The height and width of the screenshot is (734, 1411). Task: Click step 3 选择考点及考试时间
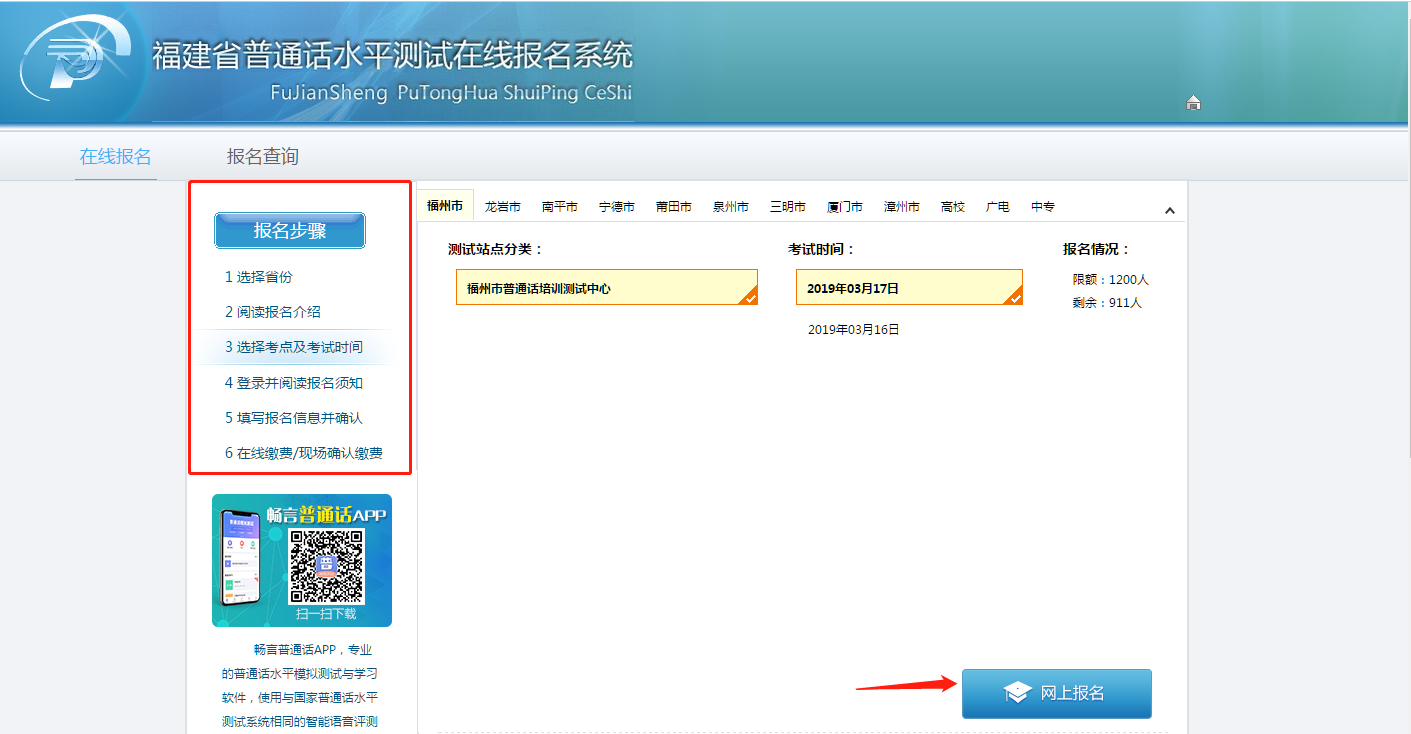(x=294, y=347)
